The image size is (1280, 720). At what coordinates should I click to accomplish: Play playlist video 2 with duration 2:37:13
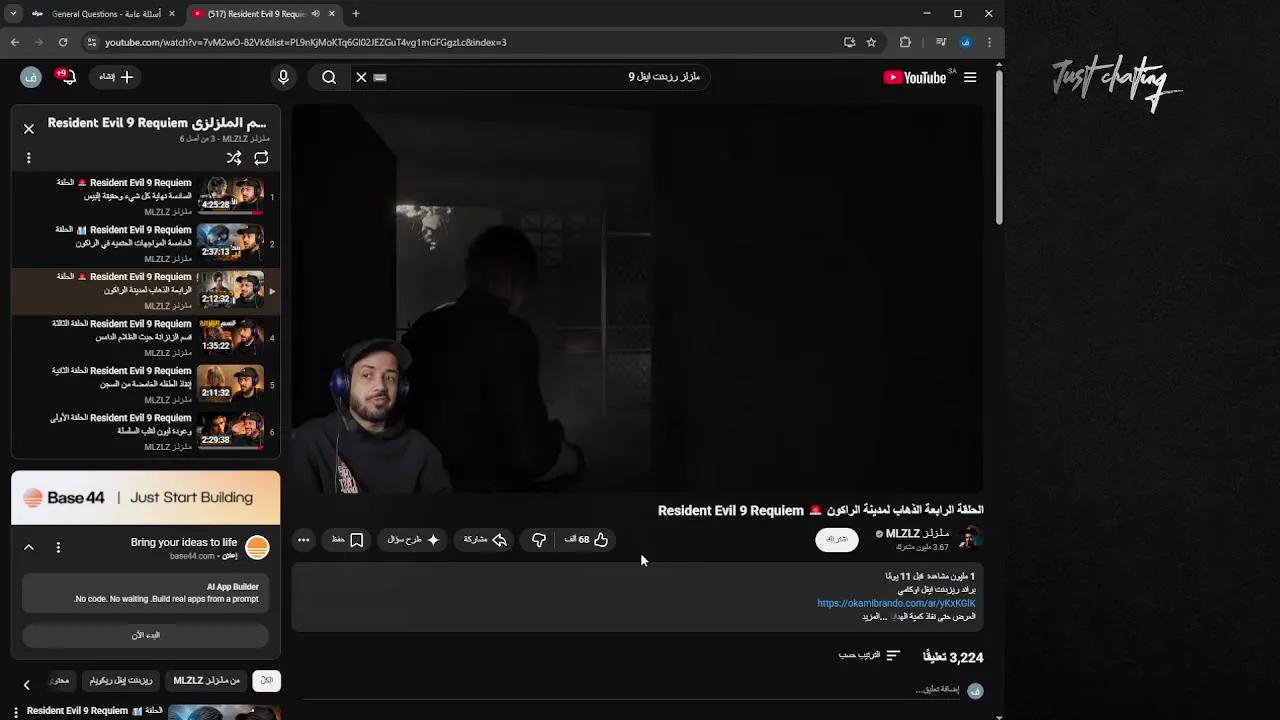coord(146,244)
